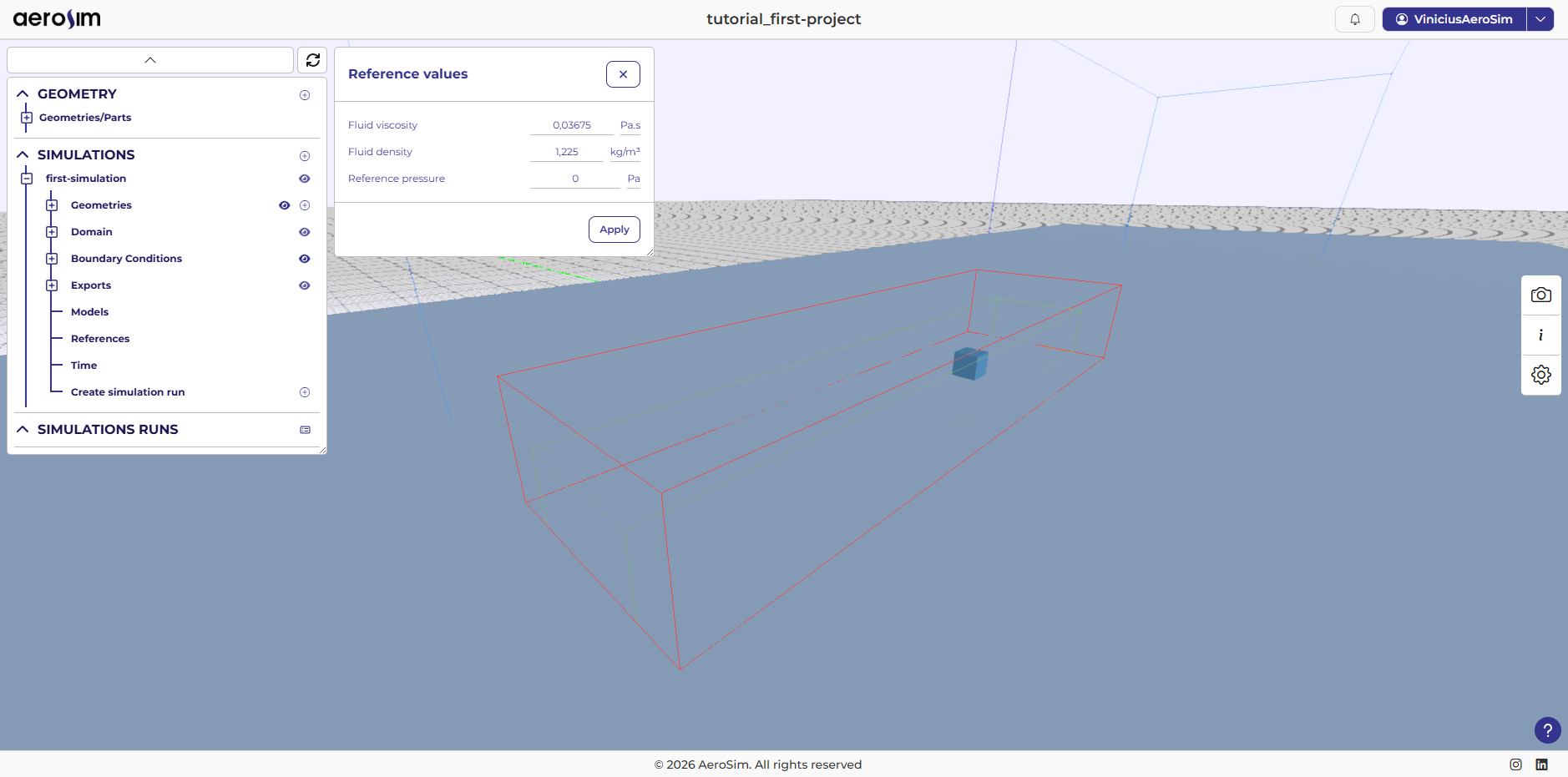
Task: Click the refresh tree icon
Action: point(312,60)
